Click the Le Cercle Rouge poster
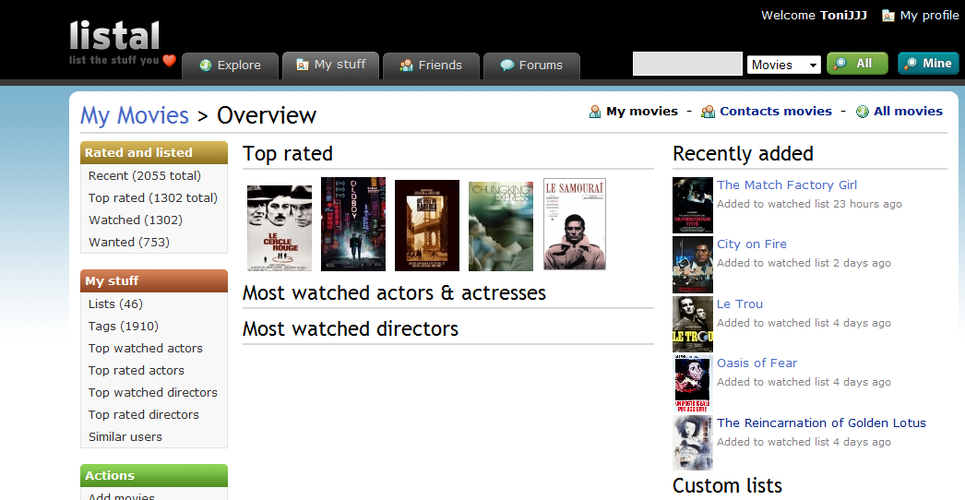The image size is (965, 500). 279,228
